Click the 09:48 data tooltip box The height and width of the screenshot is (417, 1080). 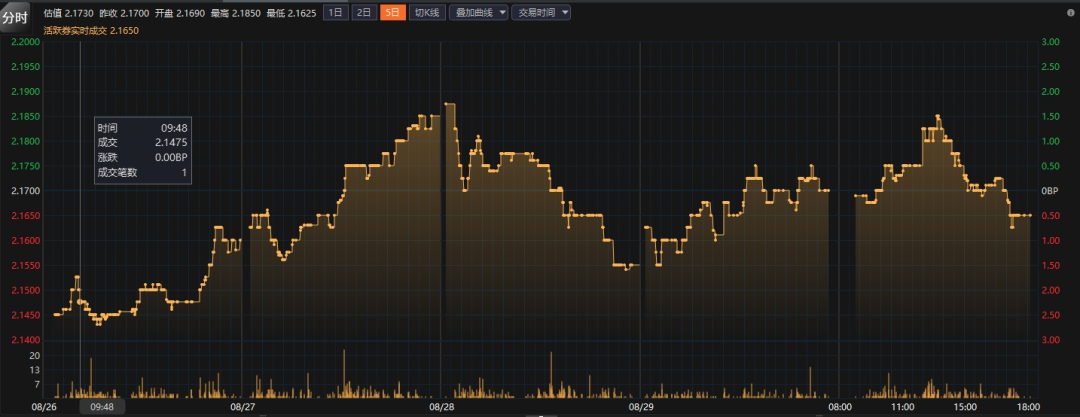coord(143,150)
